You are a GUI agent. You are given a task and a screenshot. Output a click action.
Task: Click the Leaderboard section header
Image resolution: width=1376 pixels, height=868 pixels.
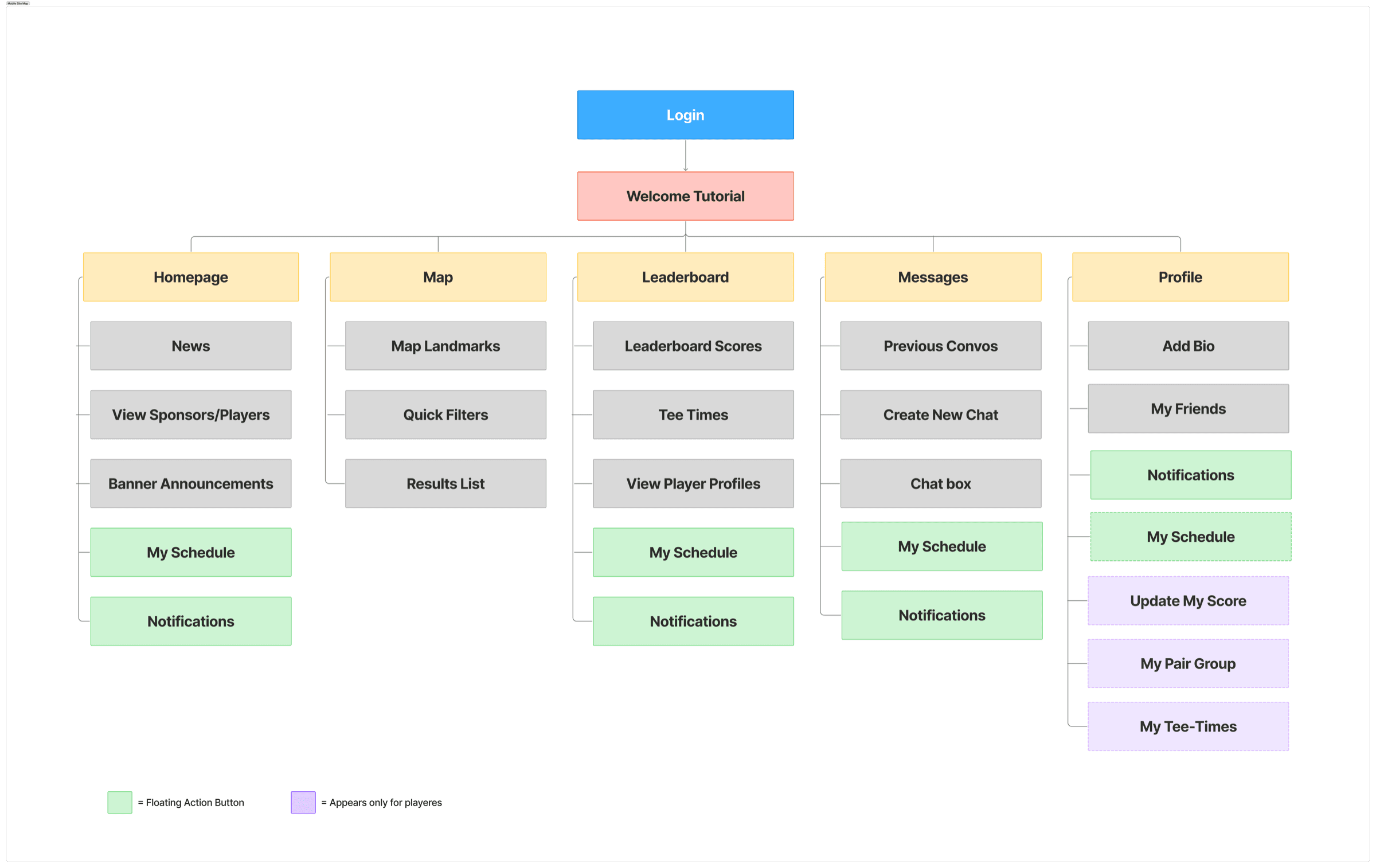pos(685,277)
